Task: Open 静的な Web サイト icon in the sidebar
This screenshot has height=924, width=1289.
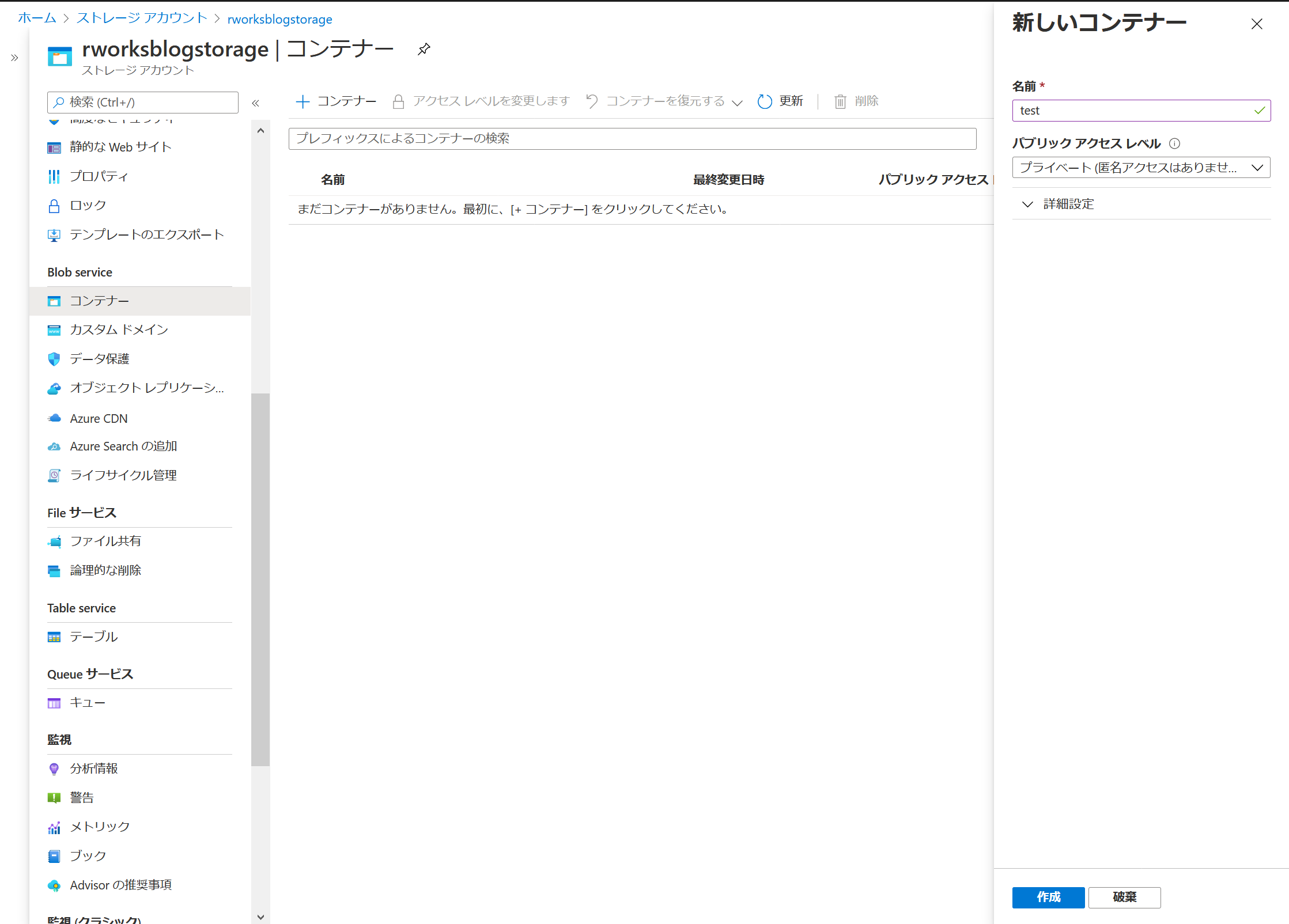Action: click(x=54, y=147)
